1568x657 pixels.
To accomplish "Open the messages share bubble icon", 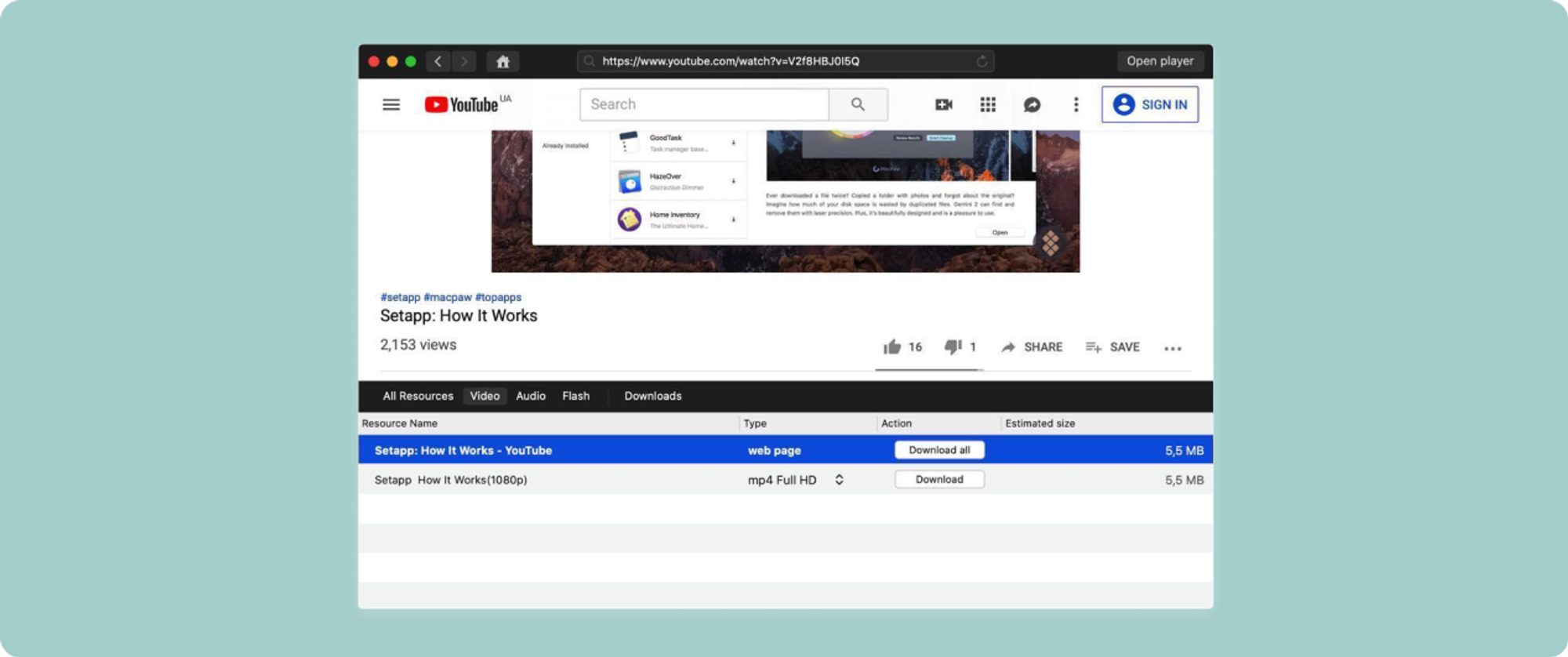I will tap(1032, 105).
